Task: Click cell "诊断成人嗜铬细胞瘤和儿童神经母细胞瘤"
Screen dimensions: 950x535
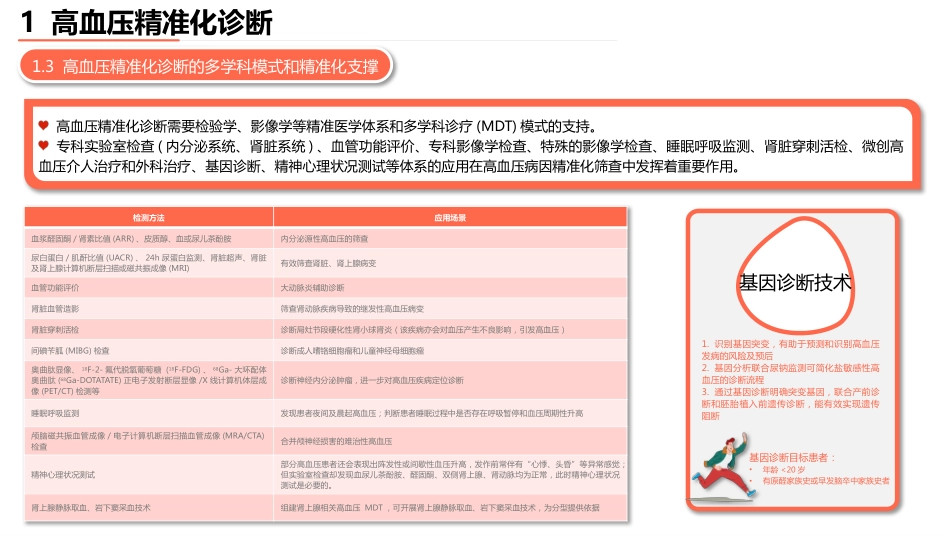Action: click(x=450, y=351)
